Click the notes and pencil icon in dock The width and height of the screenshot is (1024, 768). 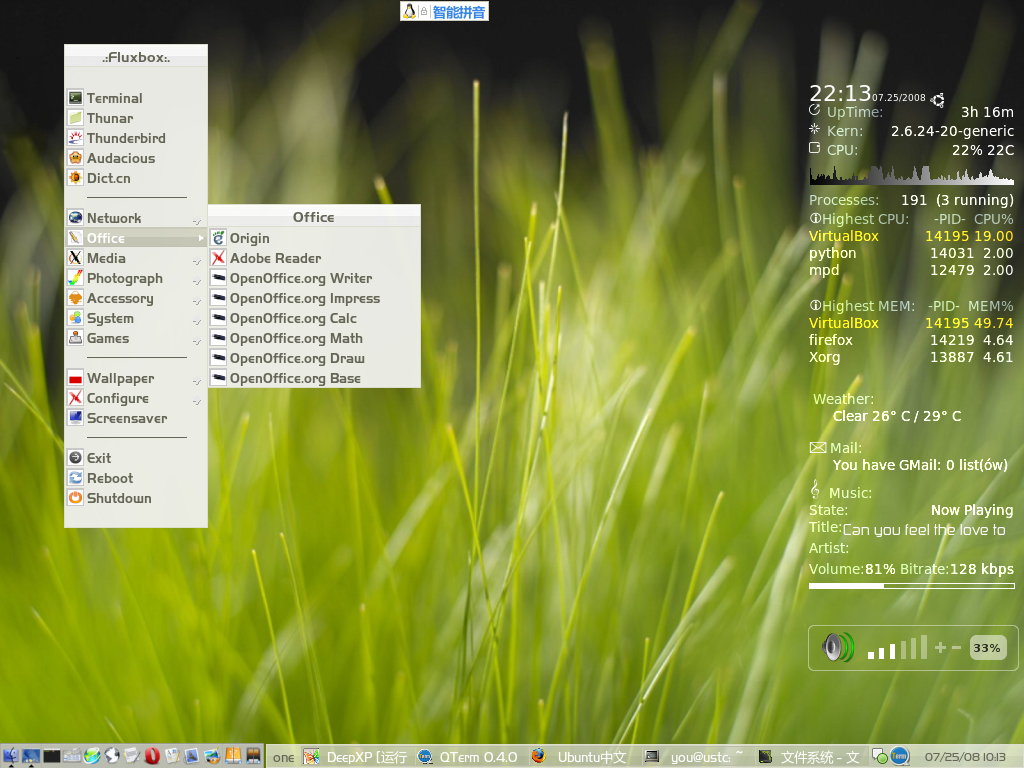132,756
